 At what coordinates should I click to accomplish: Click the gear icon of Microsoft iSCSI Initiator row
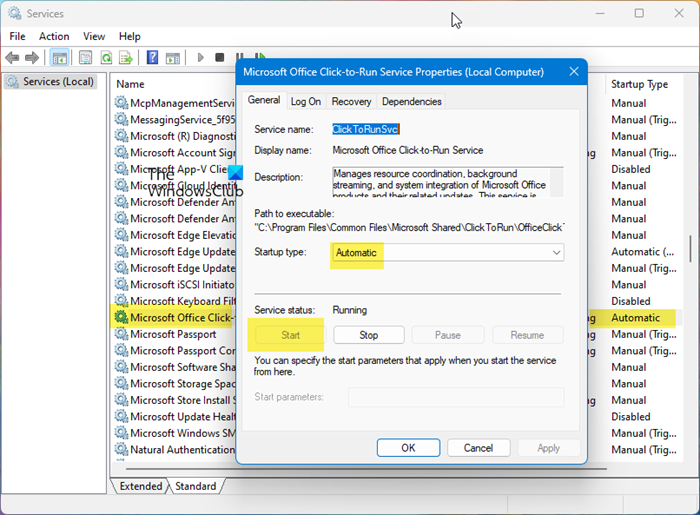(121, 284)
